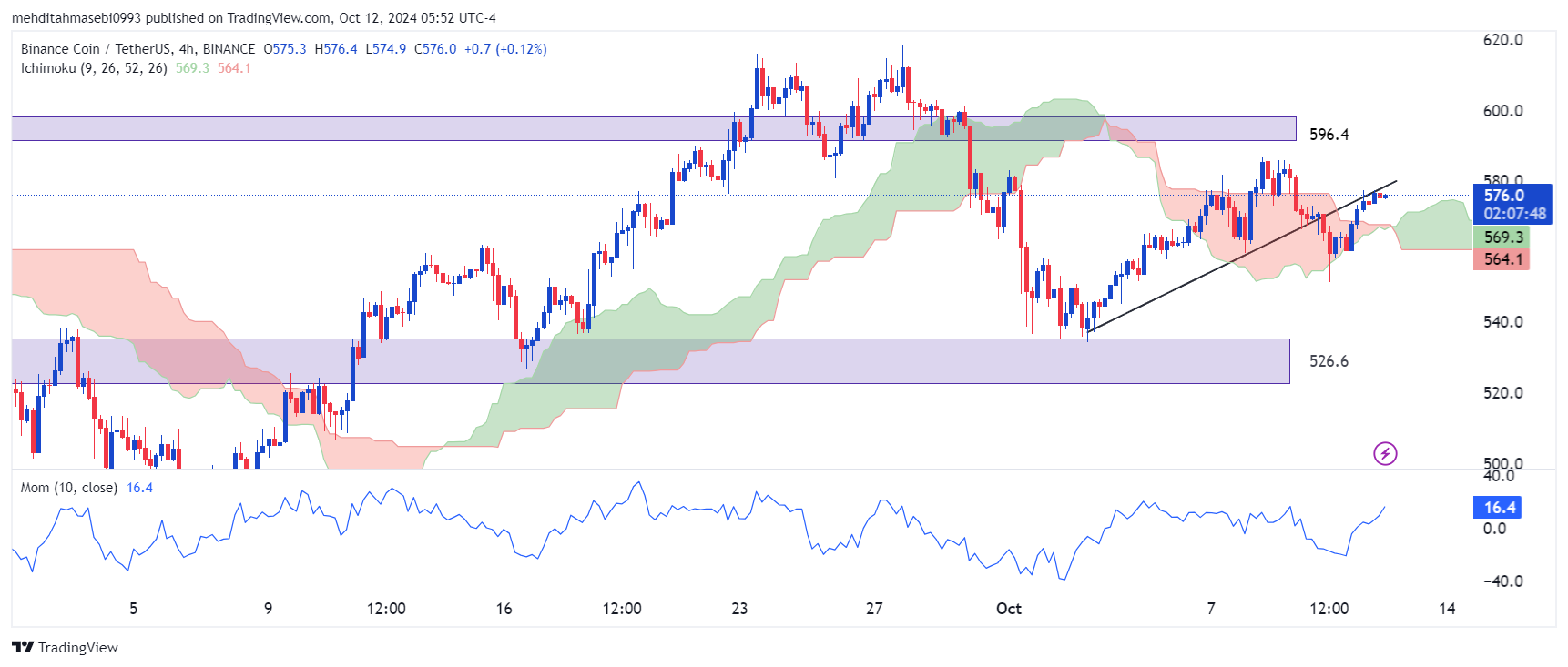This screenshot has width=1568, height=667.
Task: Click the +0.7 (+0.12%) change value
Action: [505, 49]
